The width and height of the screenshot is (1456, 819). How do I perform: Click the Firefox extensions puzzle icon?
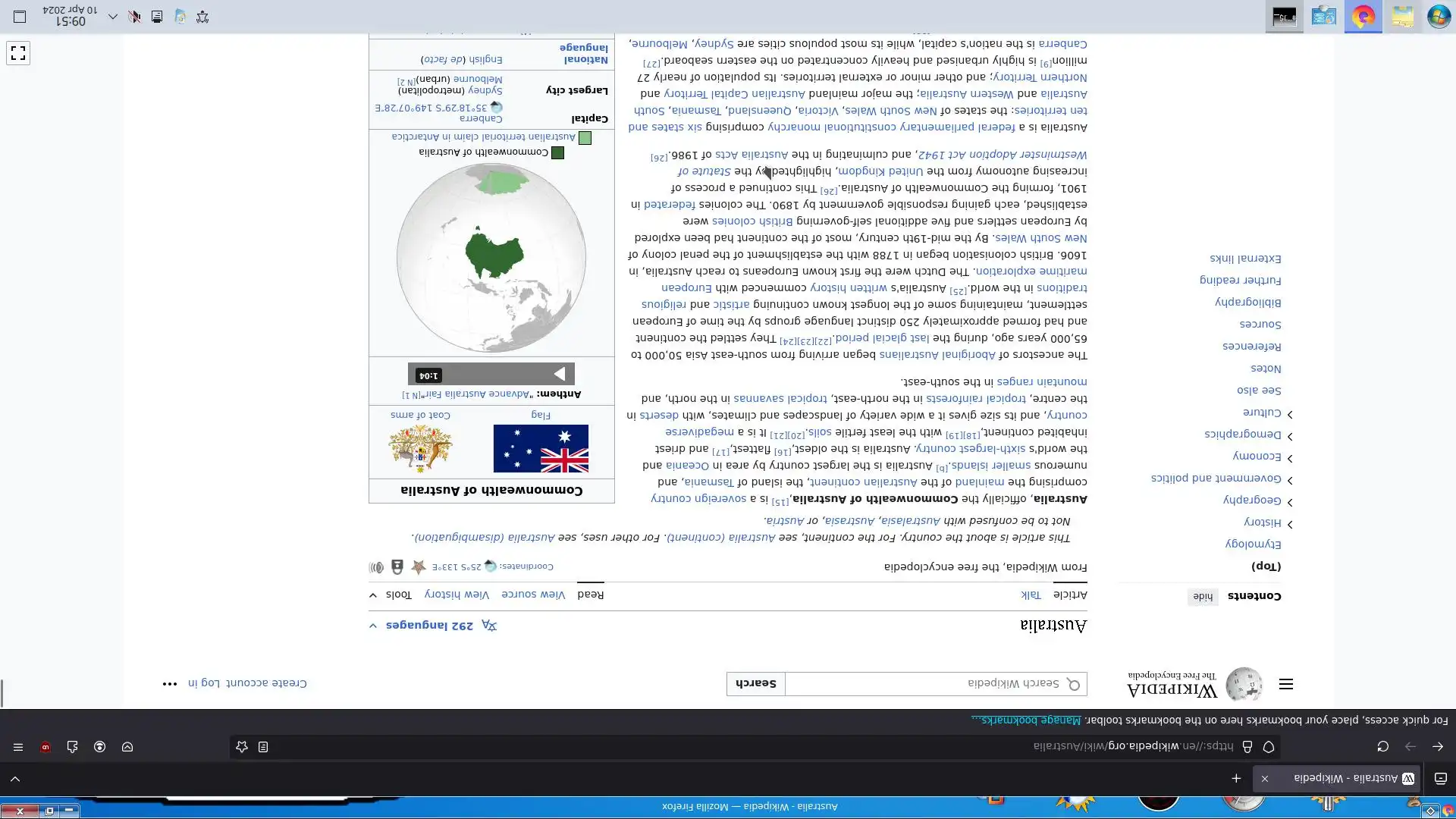[x=72, y=747]
